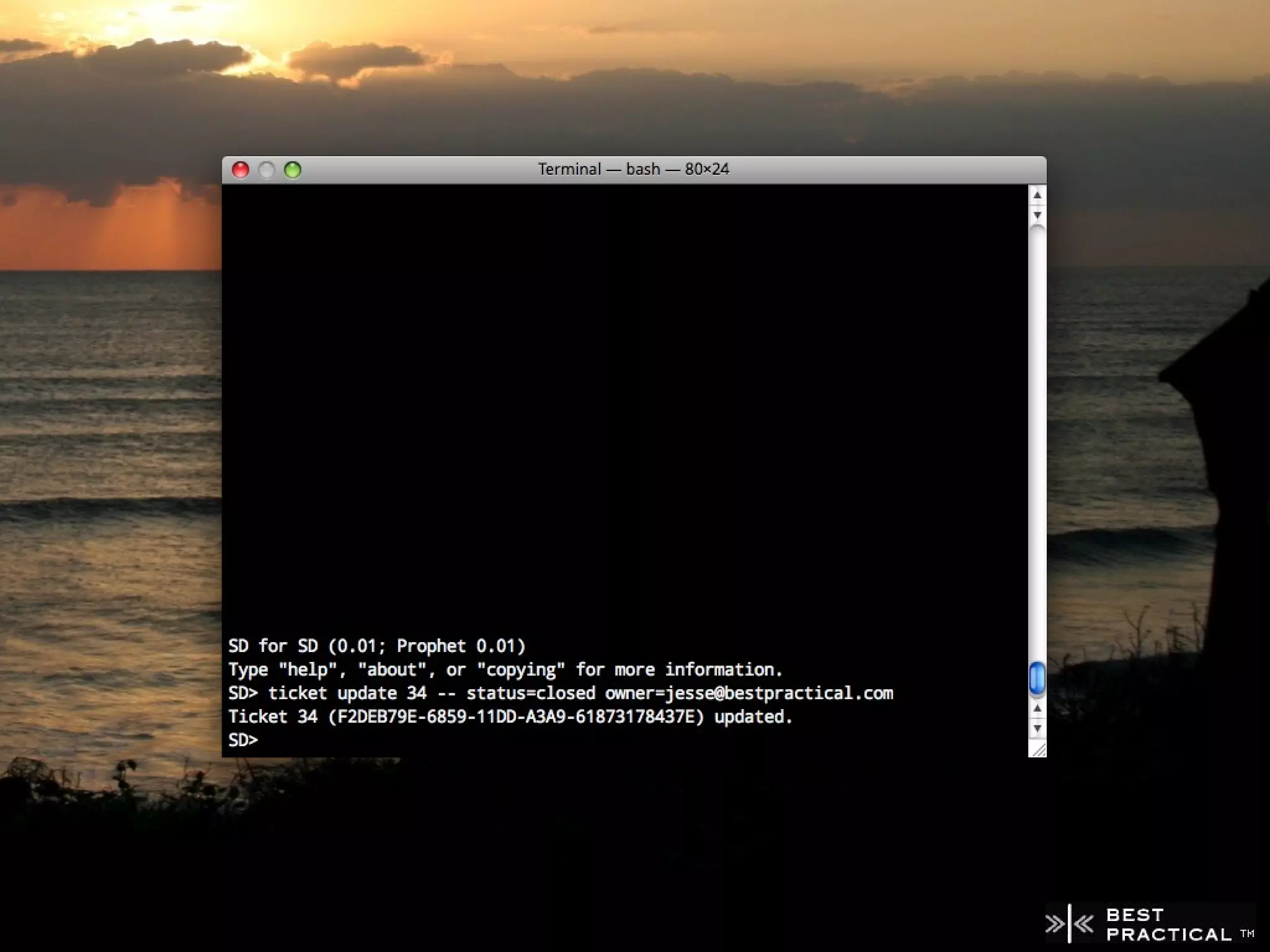Click the status=closed argument text
The width and height of the screenshot is (1270, 952).
pos(531,694)
